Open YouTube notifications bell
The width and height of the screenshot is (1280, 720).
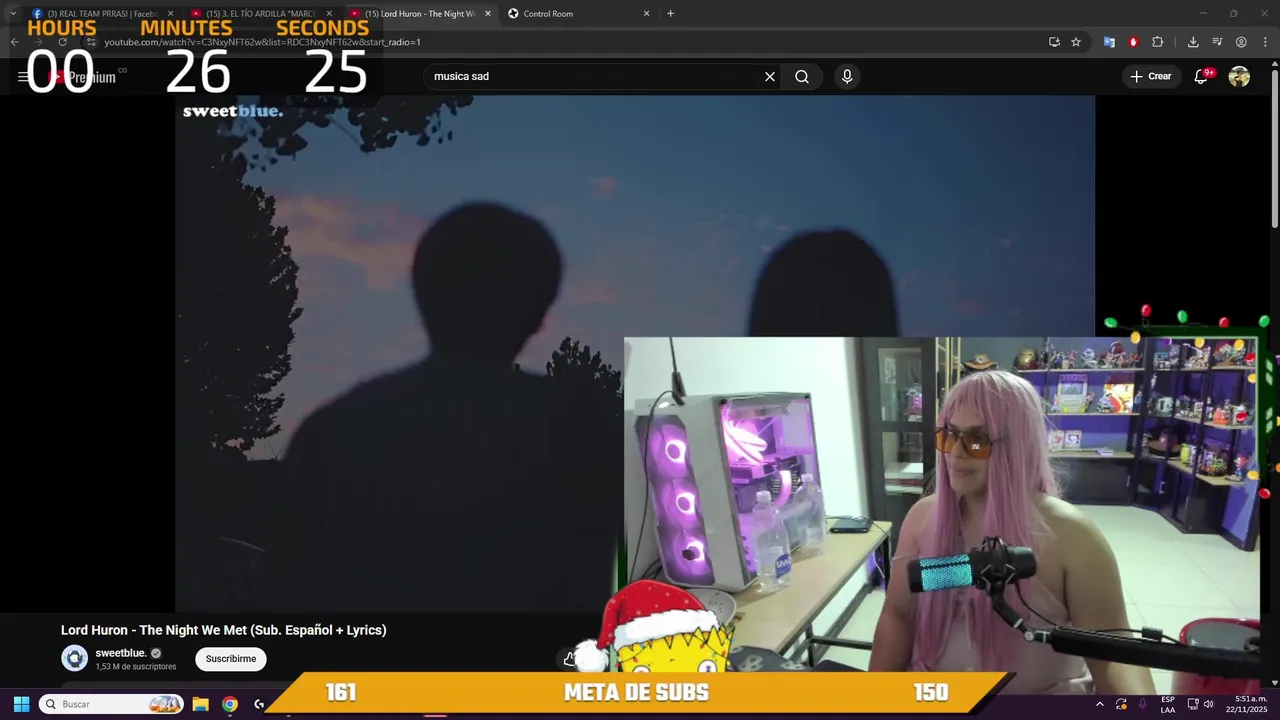click(x=1202, y=76)
